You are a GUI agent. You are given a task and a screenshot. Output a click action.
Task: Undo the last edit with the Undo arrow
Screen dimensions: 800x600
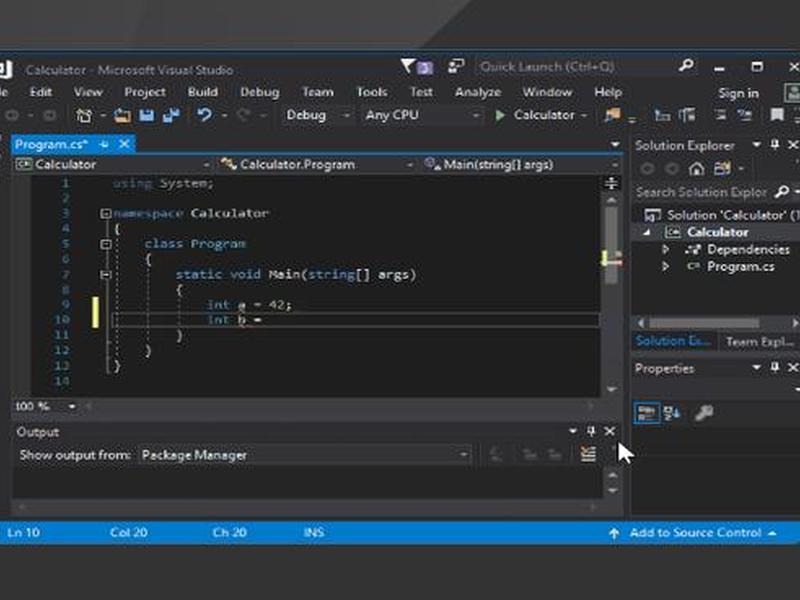205,115
